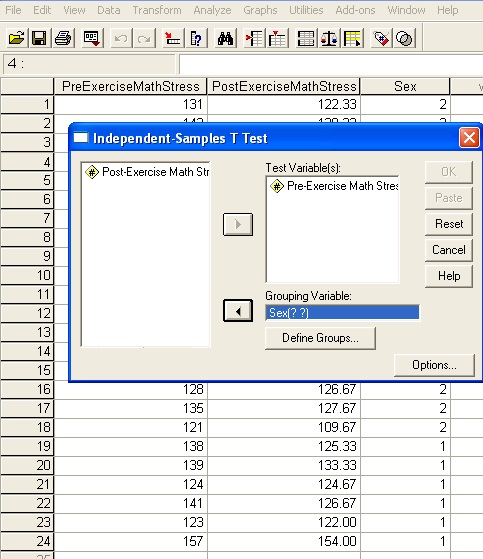Screen dimensions: 483x559
Task: Click the Insert Cases toolbar icon
Action: (x=254, y=38)
